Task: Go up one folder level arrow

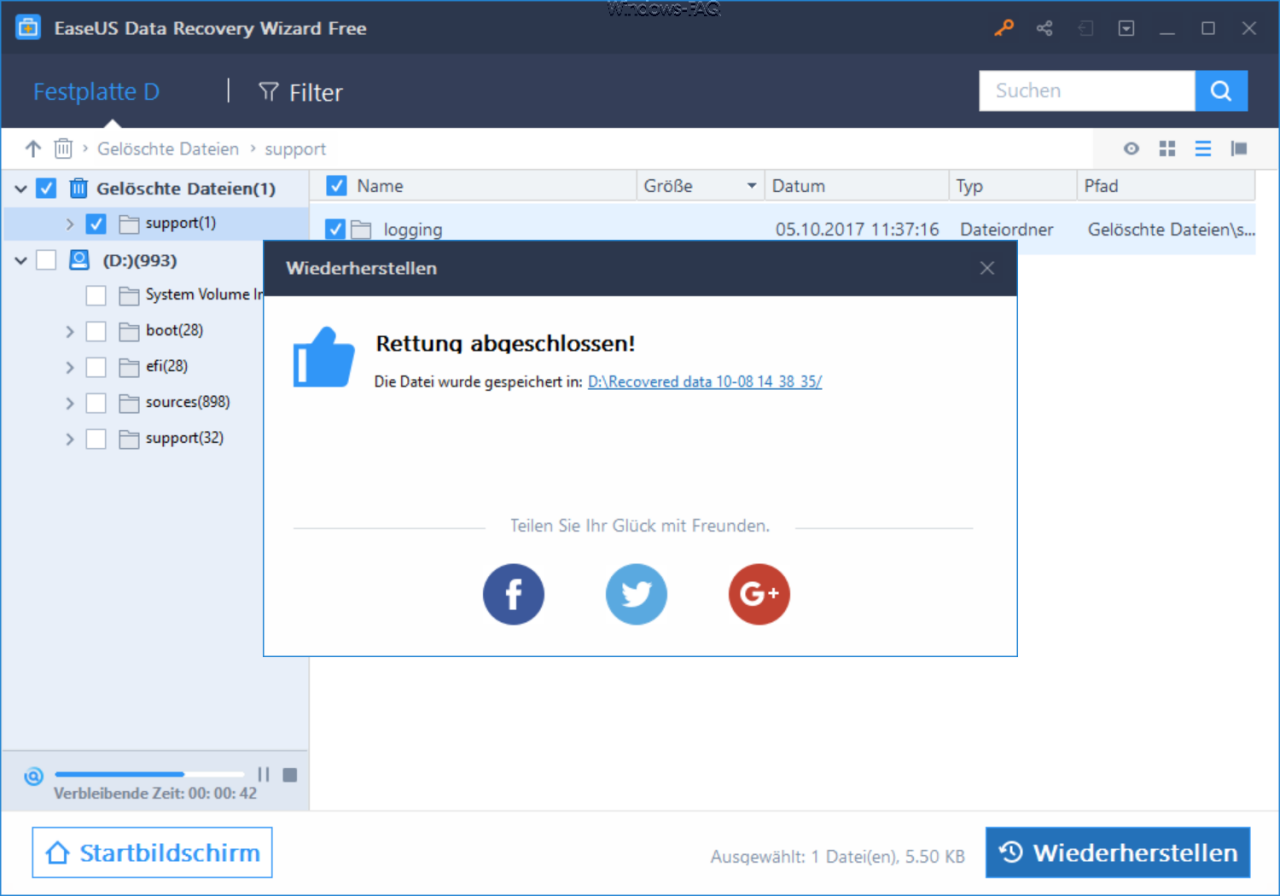Action: pos(33,149)
